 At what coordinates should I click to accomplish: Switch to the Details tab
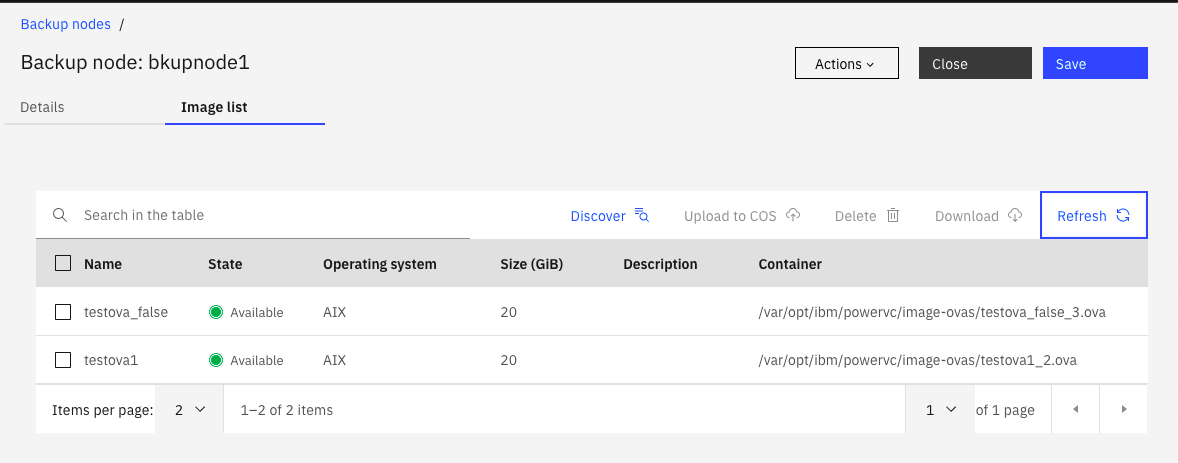pos(42,107)
